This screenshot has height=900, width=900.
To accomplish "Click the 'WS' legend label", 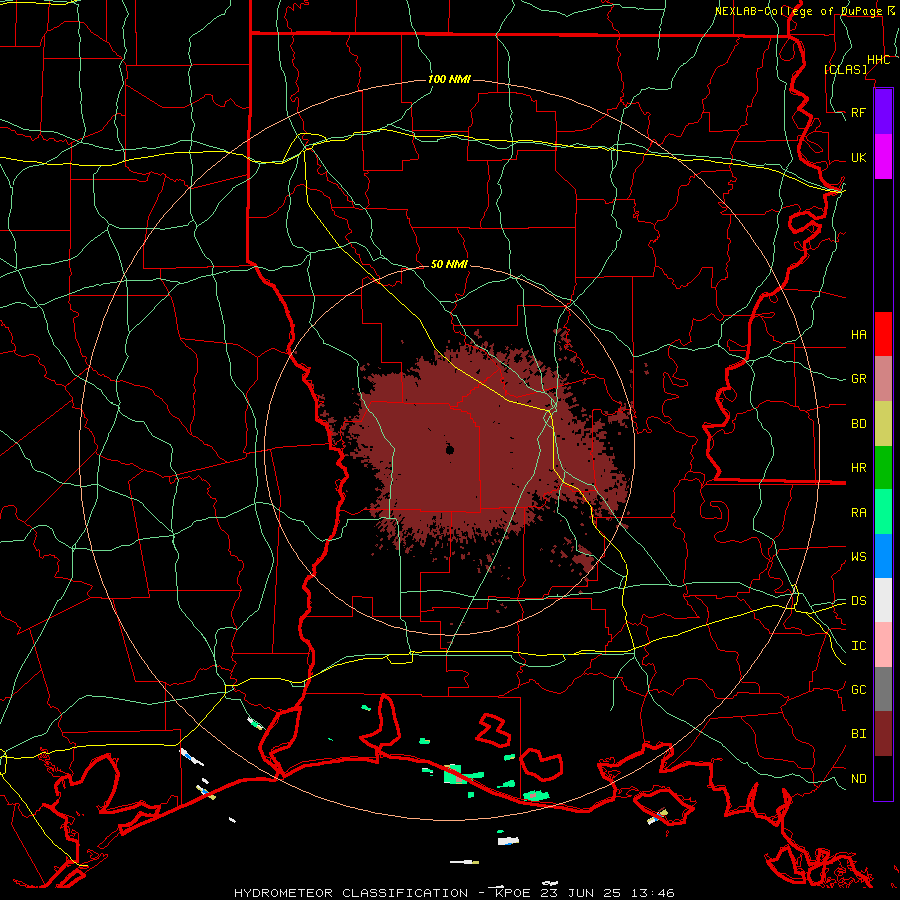I will (x=858, y=556).
